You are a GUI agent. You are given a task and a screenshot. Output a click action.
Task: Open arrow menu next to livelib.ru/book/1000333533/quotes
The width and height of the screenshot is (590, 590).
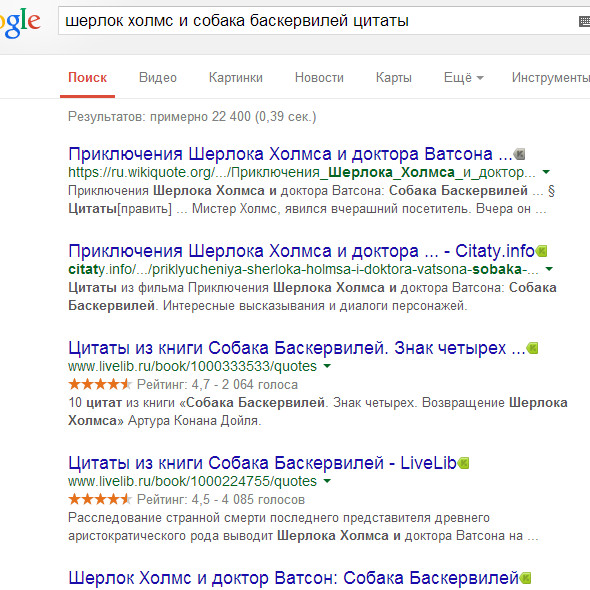tap(327, 366)
